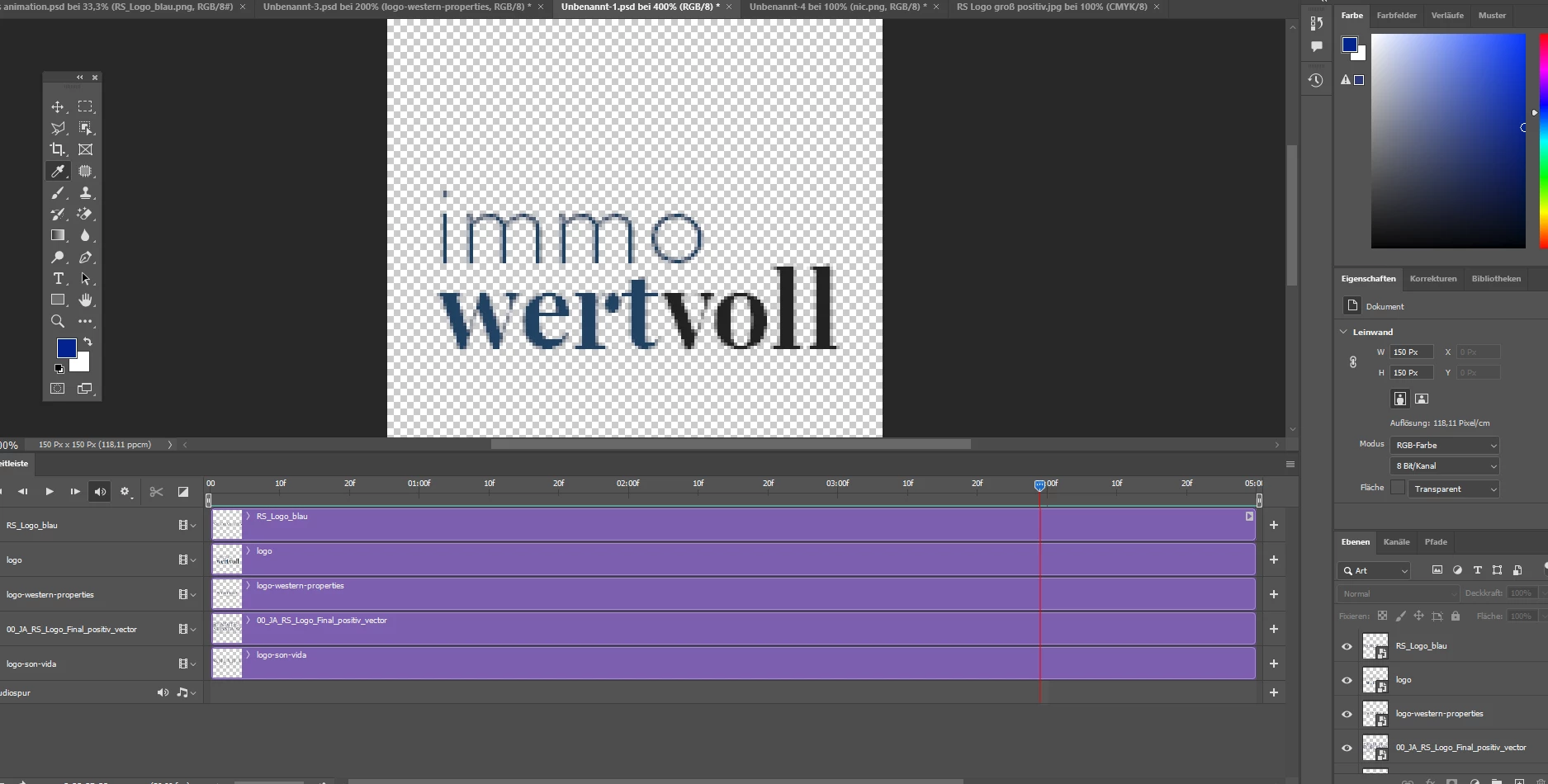The image size is (1548, 784).
Task: Split clip at playhead with scissors
Action: (156, 492)
